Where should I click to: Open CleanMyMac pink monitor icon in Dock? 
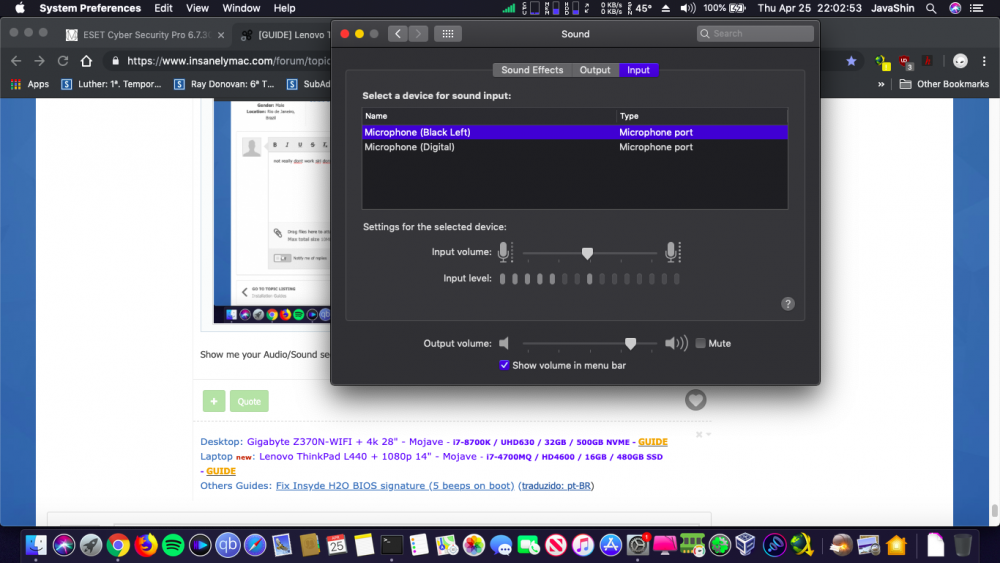[664, 545]
